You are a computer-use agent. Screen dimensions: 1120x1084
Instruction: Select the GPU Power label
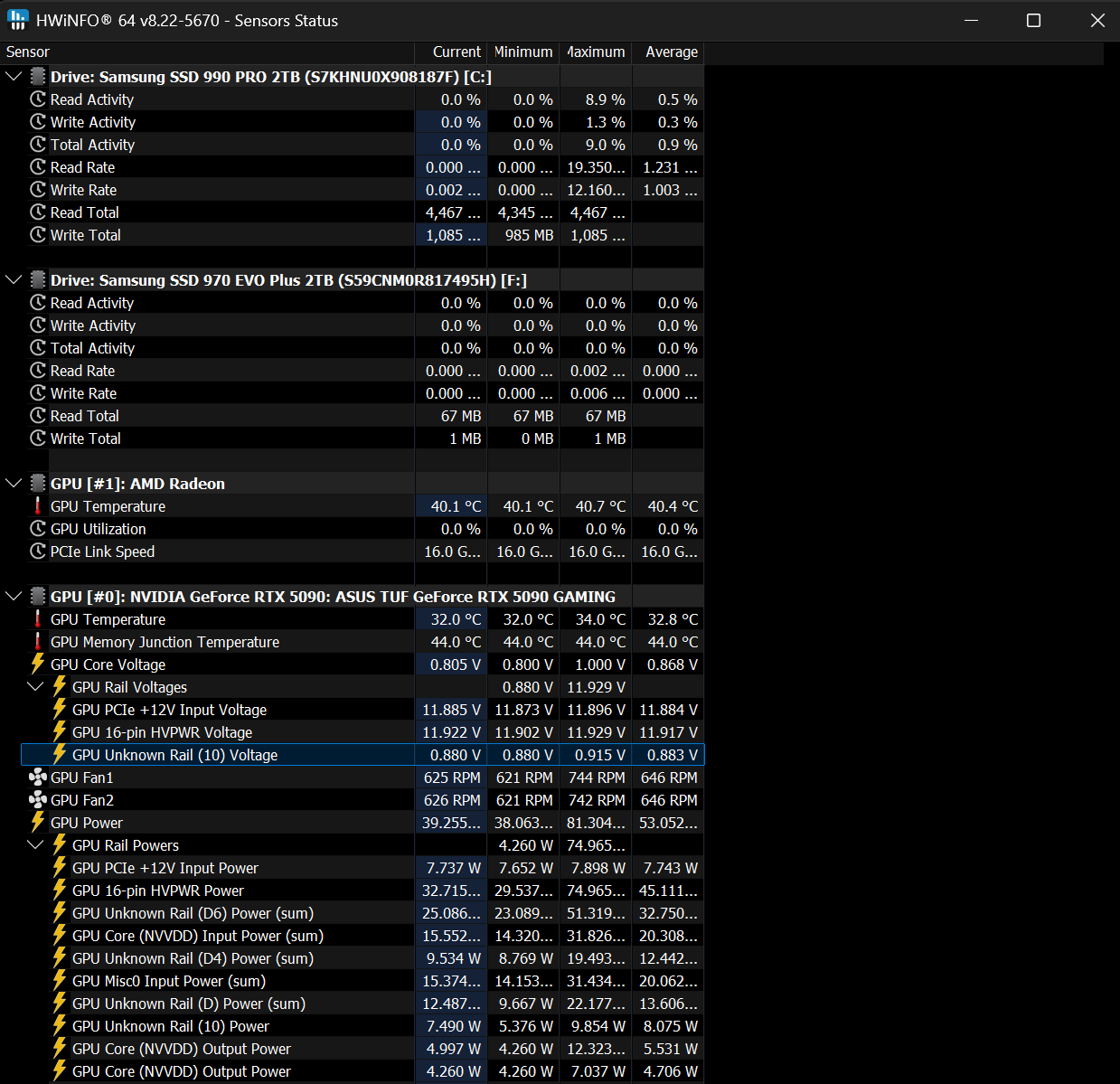[x=87, y=823]
